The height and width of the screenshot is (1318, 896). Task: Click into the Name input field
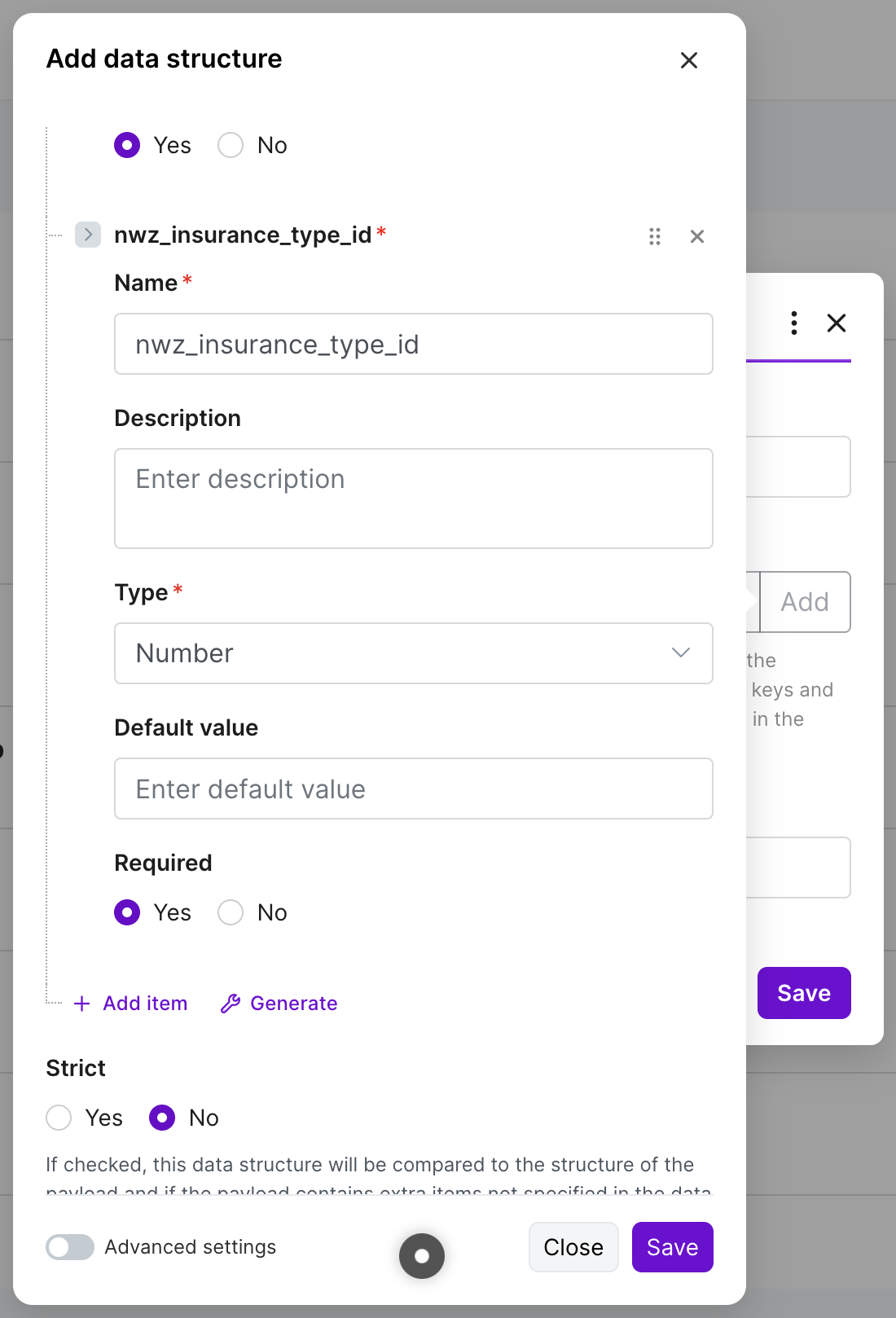414,344
